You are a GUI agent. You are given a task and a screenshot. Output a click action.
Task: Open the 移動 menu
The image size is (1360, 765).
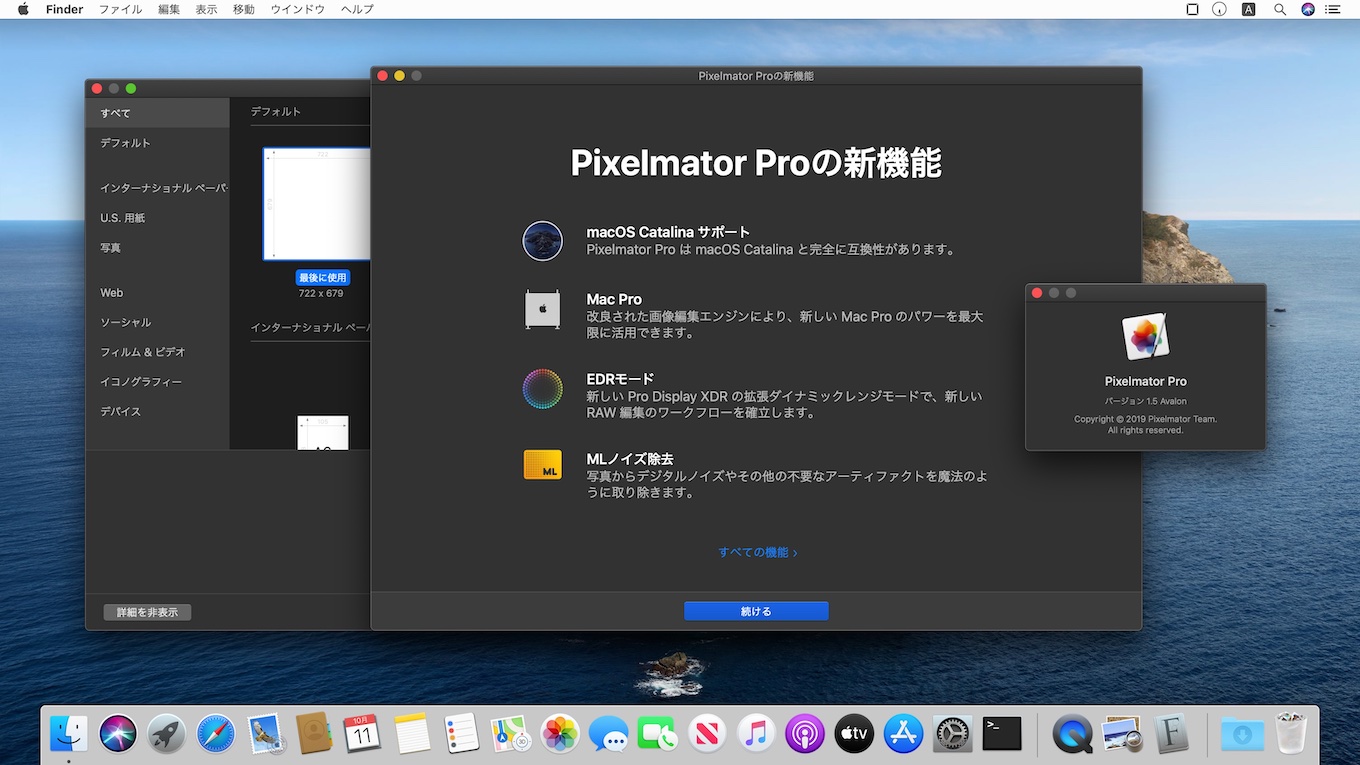243,9
